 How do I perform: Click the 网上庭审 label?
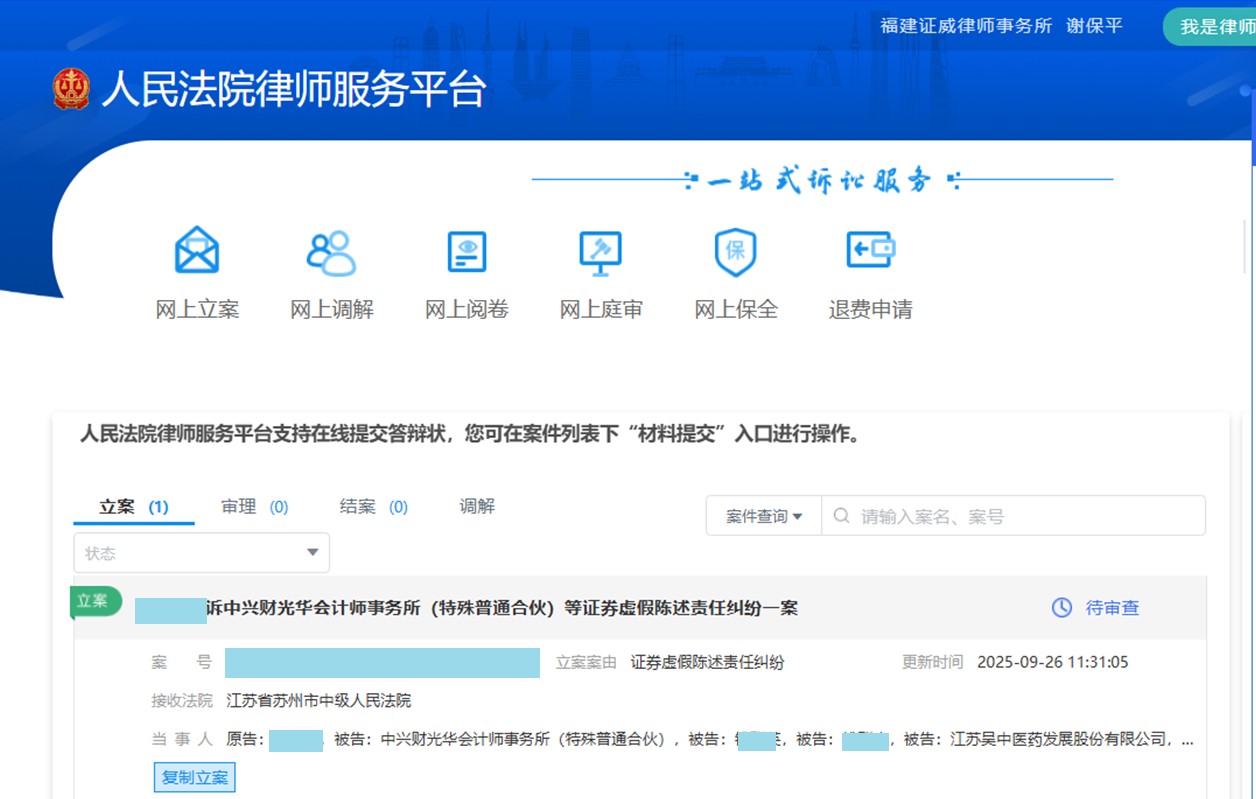point(601,310)
